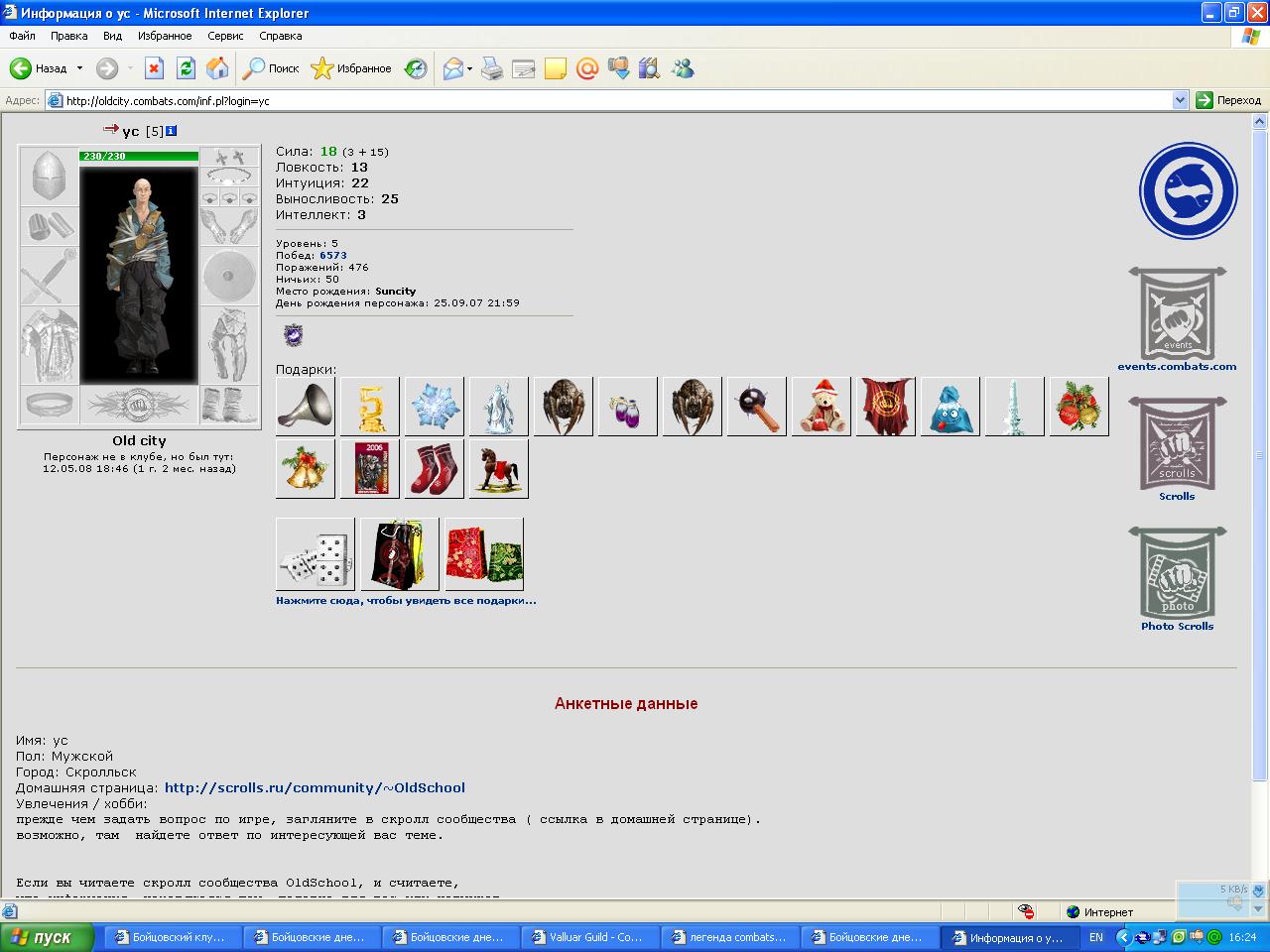Click the Переход (Go) button
This screenshot has height=952, width=1270.
[1229, 100]
